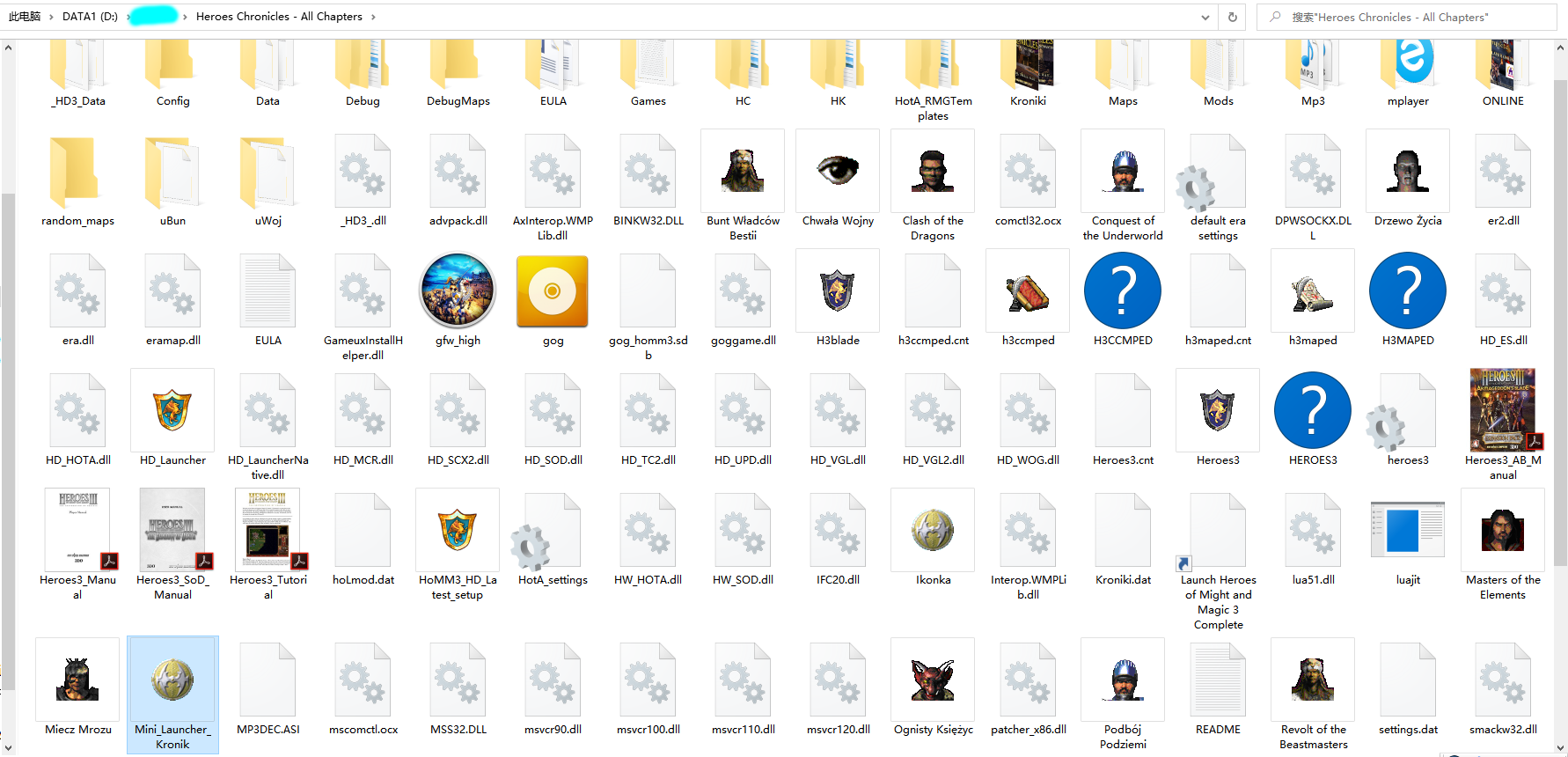This screenshot has width=1568, height=757.
Task: Select HEROES3 help file icon
Action: pyautogui.click(x=1313, y=410)
